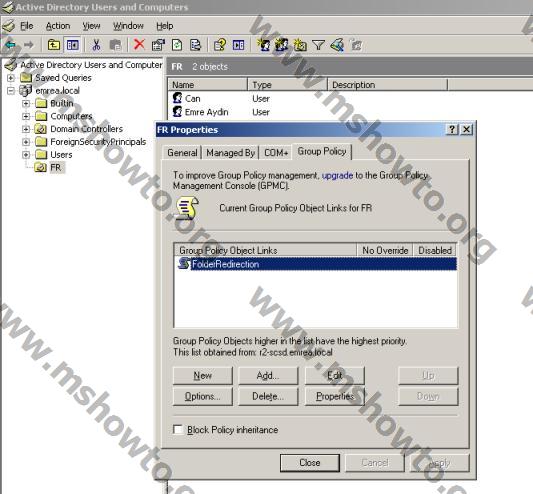Click the Add... button

click(268, 376)
